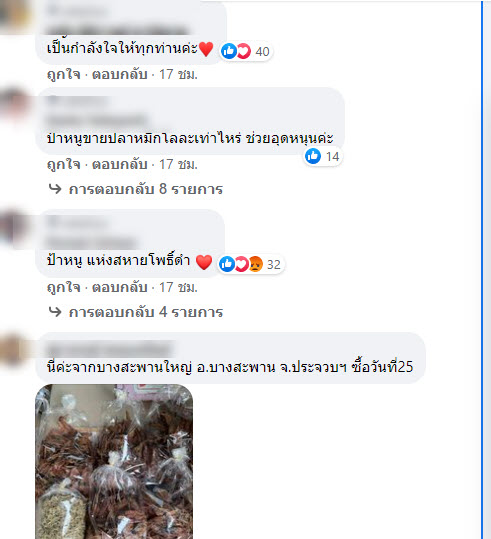
Task: Click the reply arrow icon next to 8 รายการ
Action: coord(55,189)
